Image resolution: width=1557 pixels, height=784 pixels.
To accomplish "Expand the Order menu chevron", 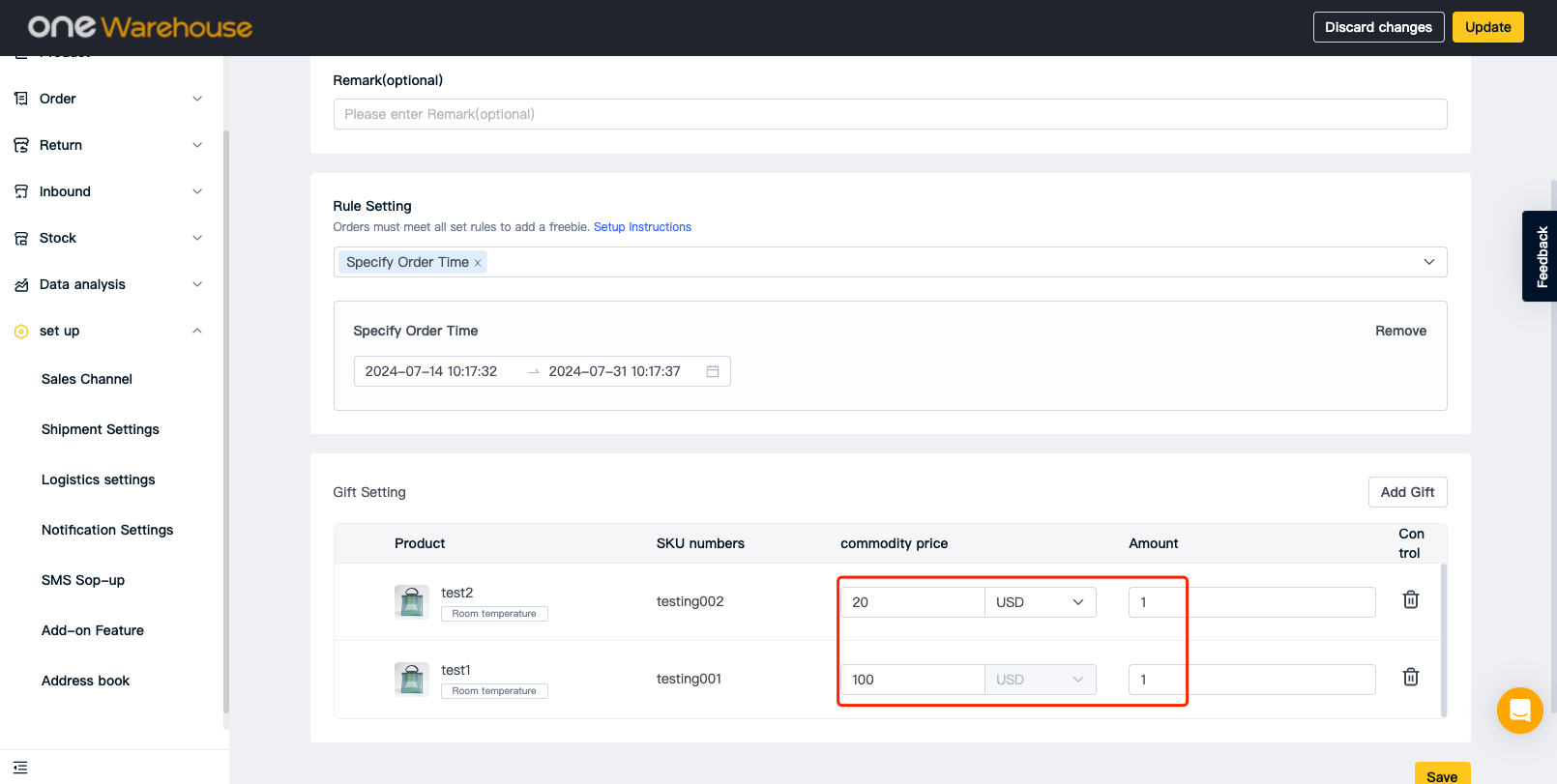I will click(197, 99).
